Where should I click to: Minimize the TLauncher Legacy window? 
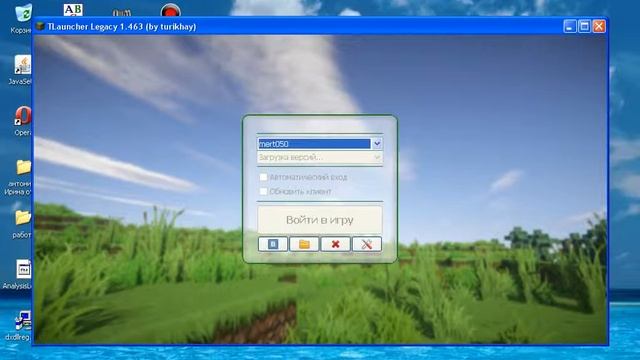tap(570, 27)
